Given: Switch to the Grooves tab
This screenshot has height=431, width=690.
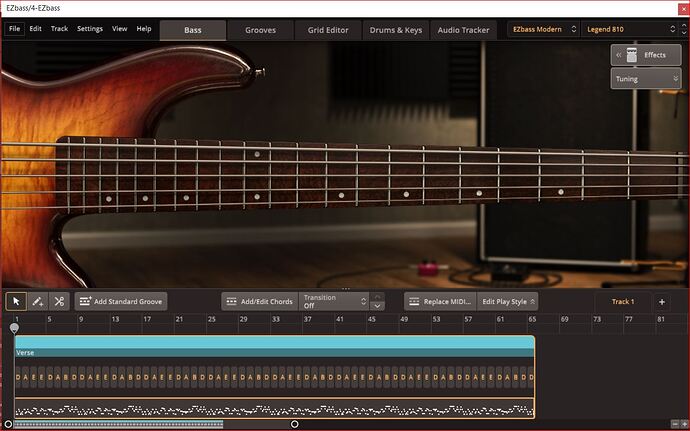Looking at the screenshot, I should (261, 30).
